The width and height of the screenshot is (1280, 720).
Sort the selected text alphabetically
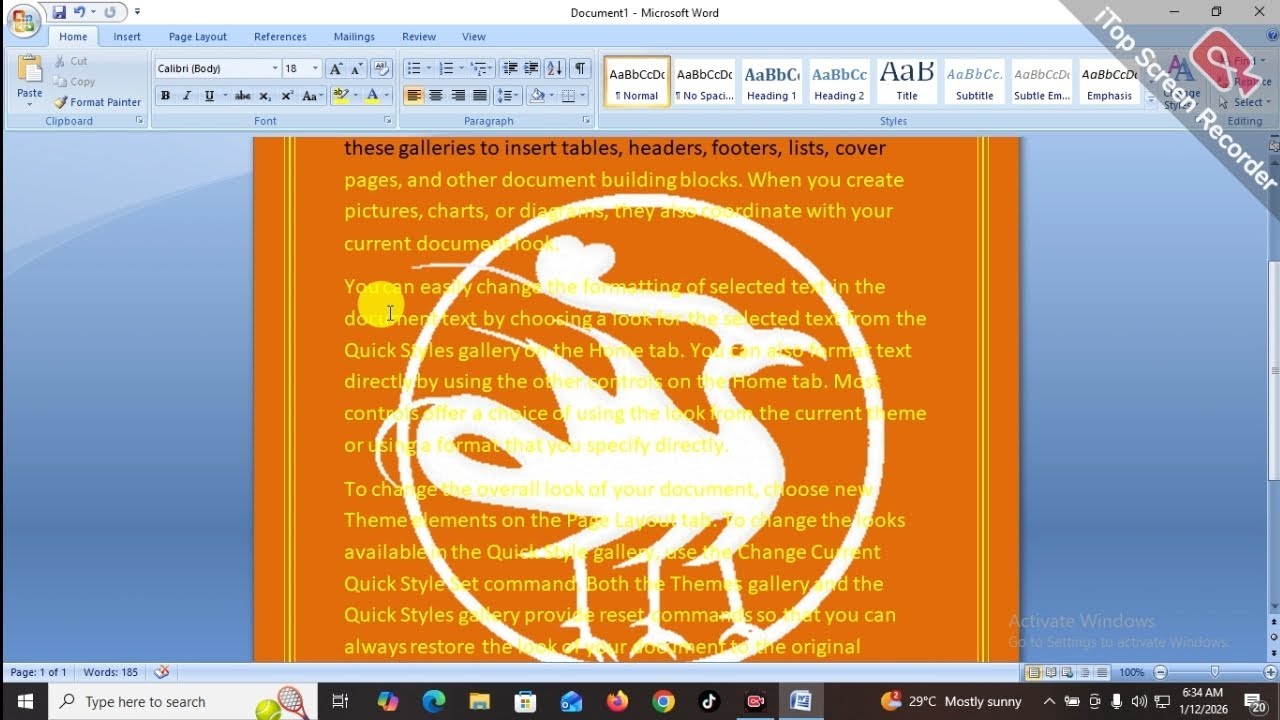point(555,69)
